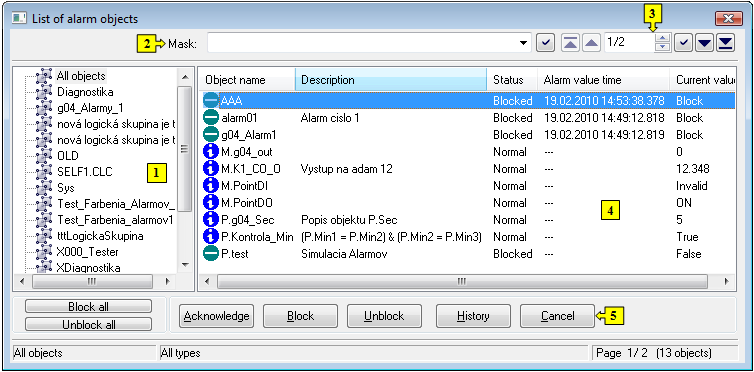Click the blocked icon beside P.test

[x=211, y=254]
